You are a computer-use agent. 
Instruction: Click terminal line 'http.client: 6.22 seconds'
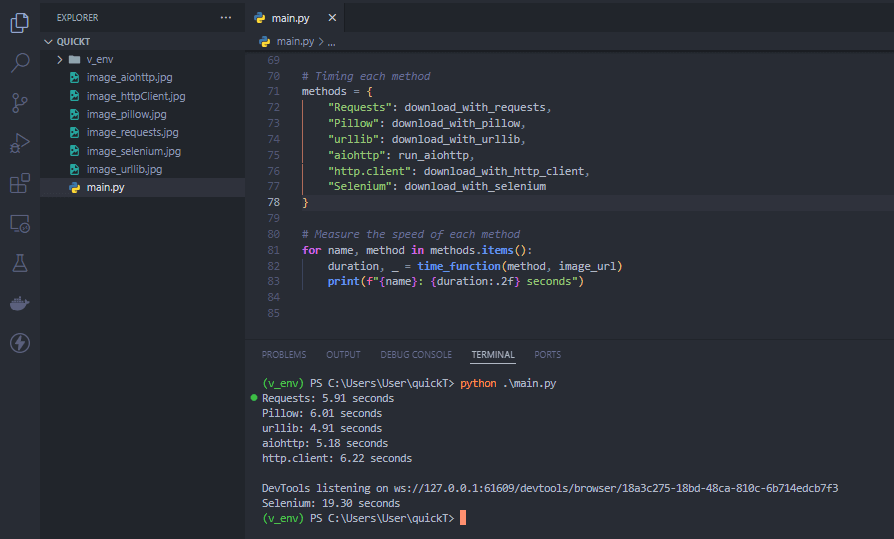[337, 458]
